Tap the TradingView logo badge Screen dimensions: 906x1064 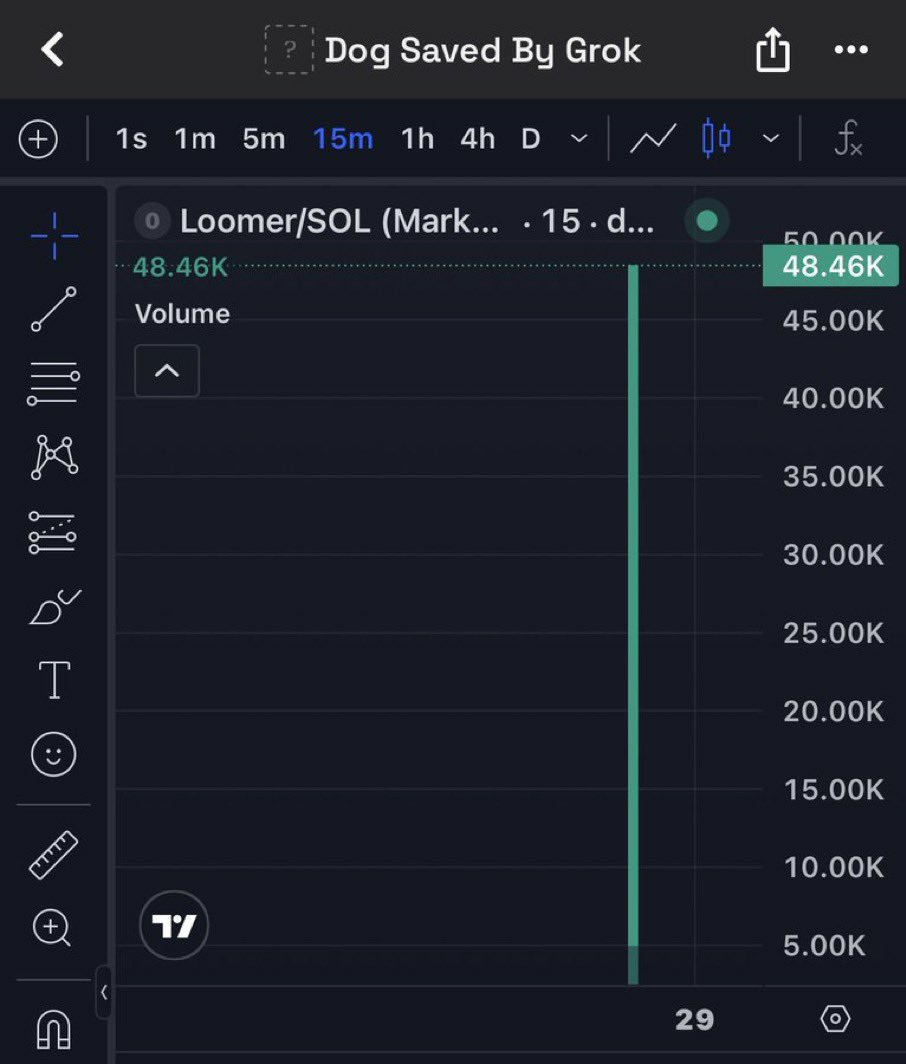(x=174, y=925)
